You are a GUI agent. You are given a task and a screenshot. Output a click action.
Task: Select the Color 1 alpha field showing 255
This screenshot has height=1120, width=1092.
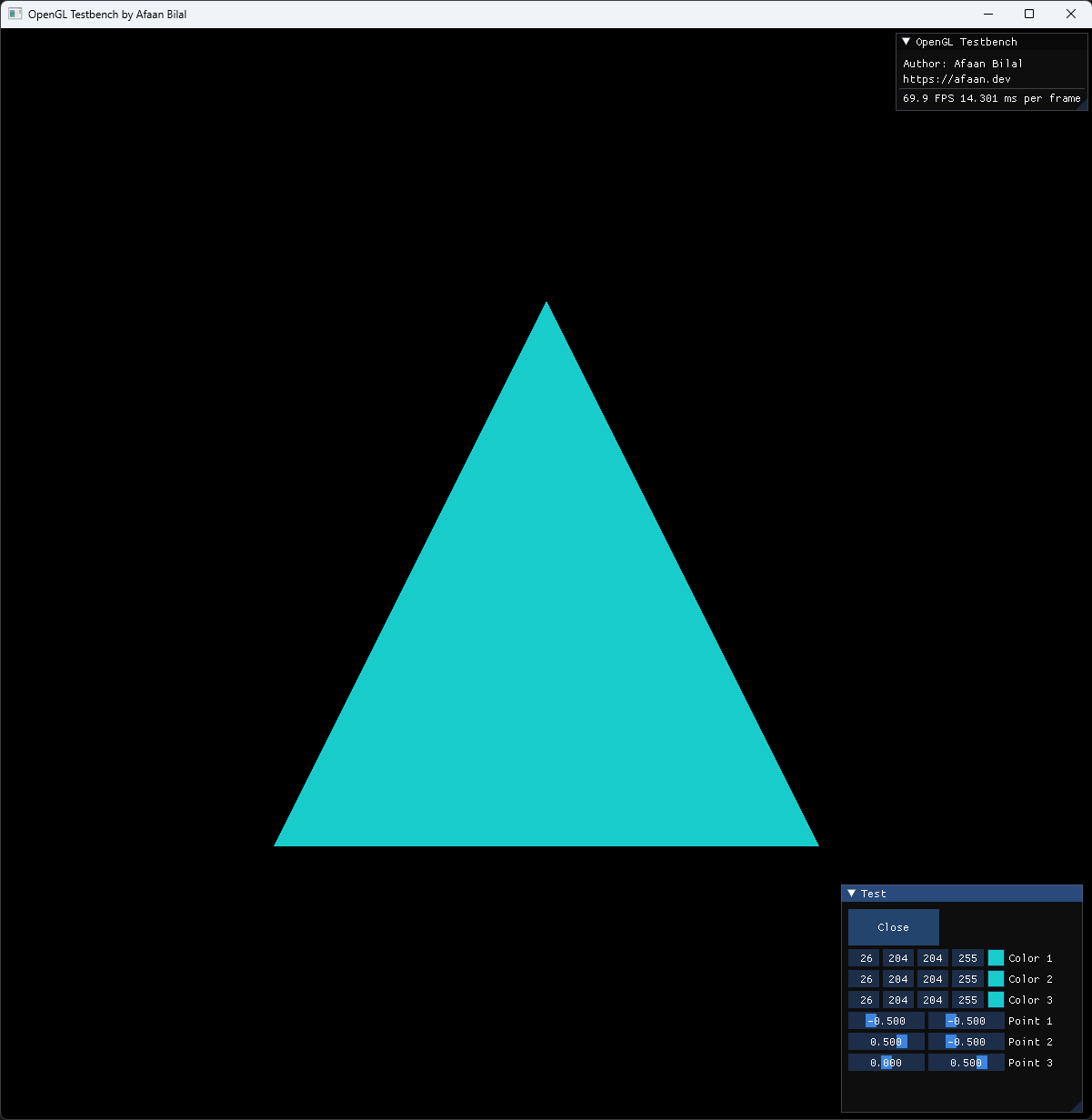click(x=967, y=958)
